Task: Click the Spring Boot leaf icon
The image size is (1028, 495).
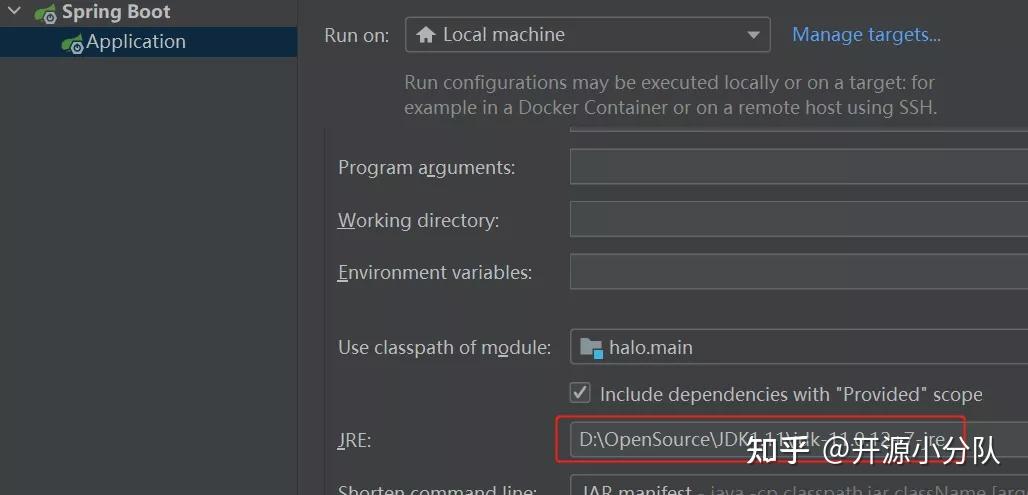Action: pyautogui.click(x=46, y=12)
